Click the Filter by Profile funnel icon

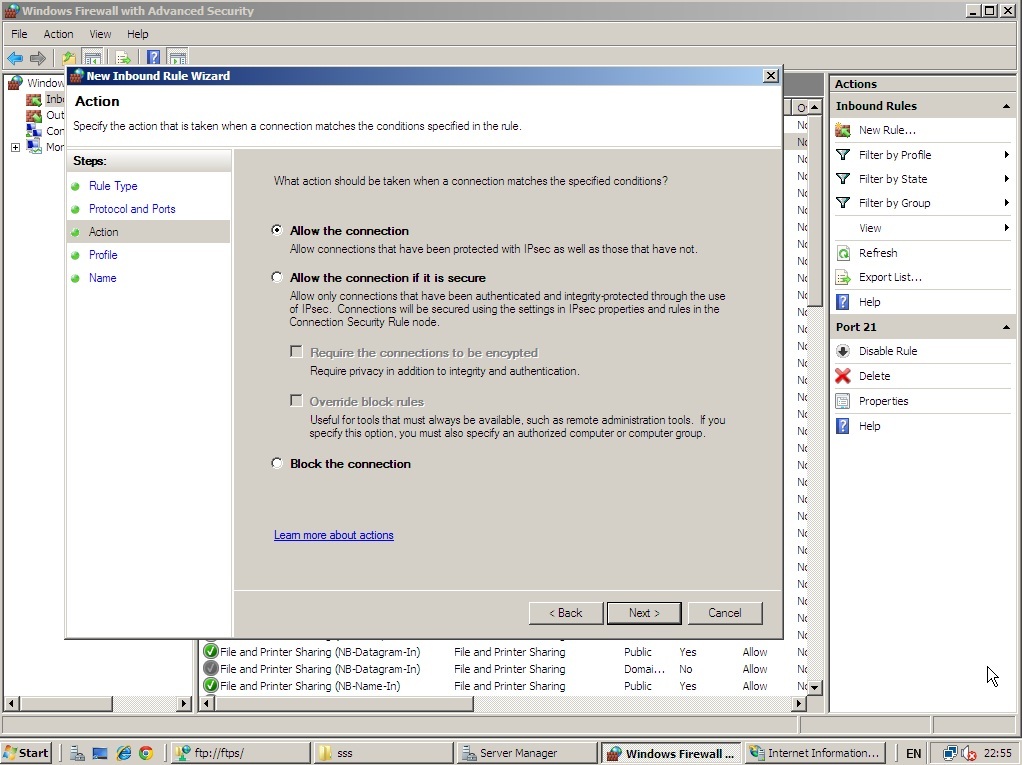(843, 154)
